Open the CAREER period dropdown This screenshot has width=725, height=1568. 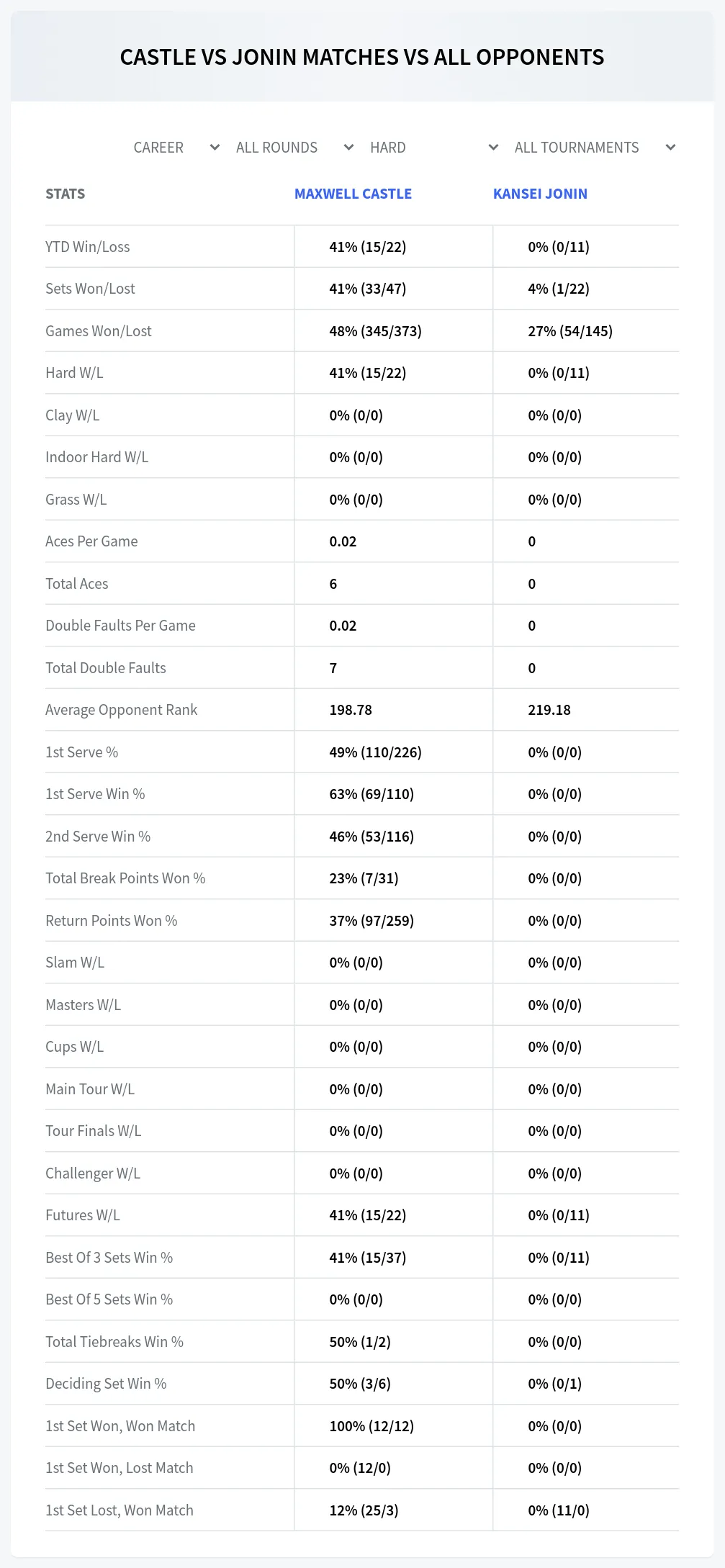[176, 148]
